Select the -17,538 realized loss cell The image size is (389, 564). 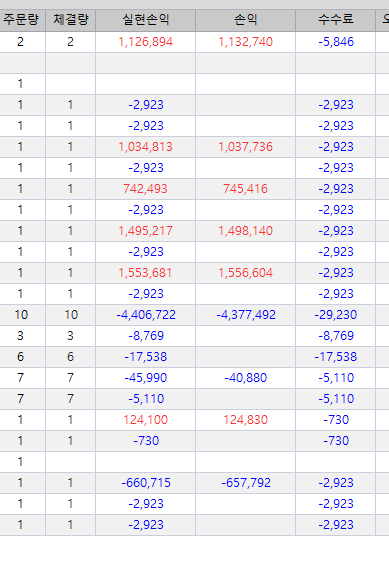point(145,357)
